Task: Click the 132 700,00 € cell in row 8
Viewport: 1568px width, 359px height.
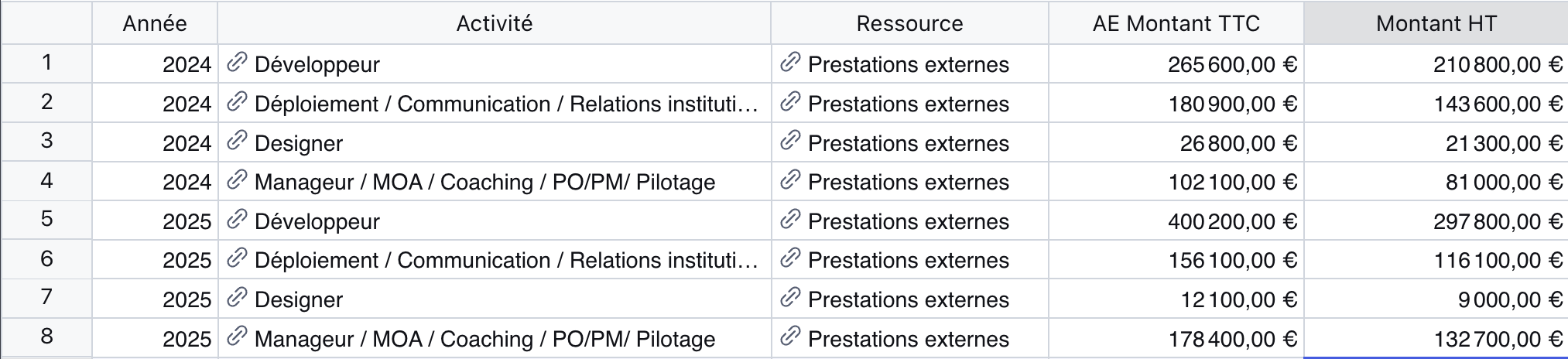Action: point(1436,338)
